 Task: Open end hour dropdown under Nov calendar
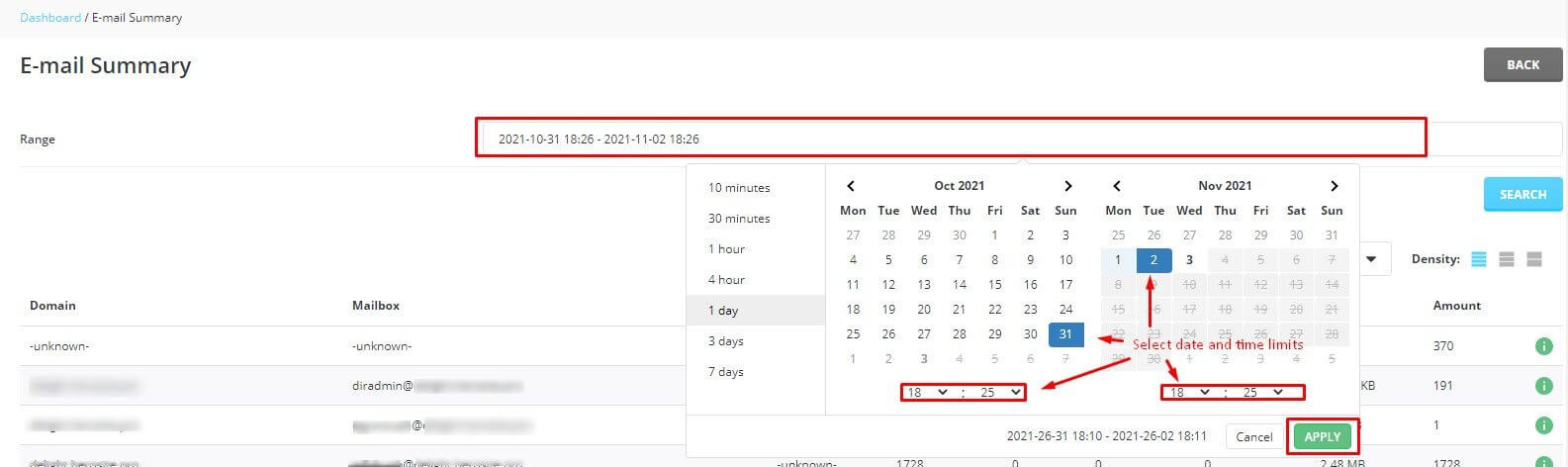coord(1189,393)
